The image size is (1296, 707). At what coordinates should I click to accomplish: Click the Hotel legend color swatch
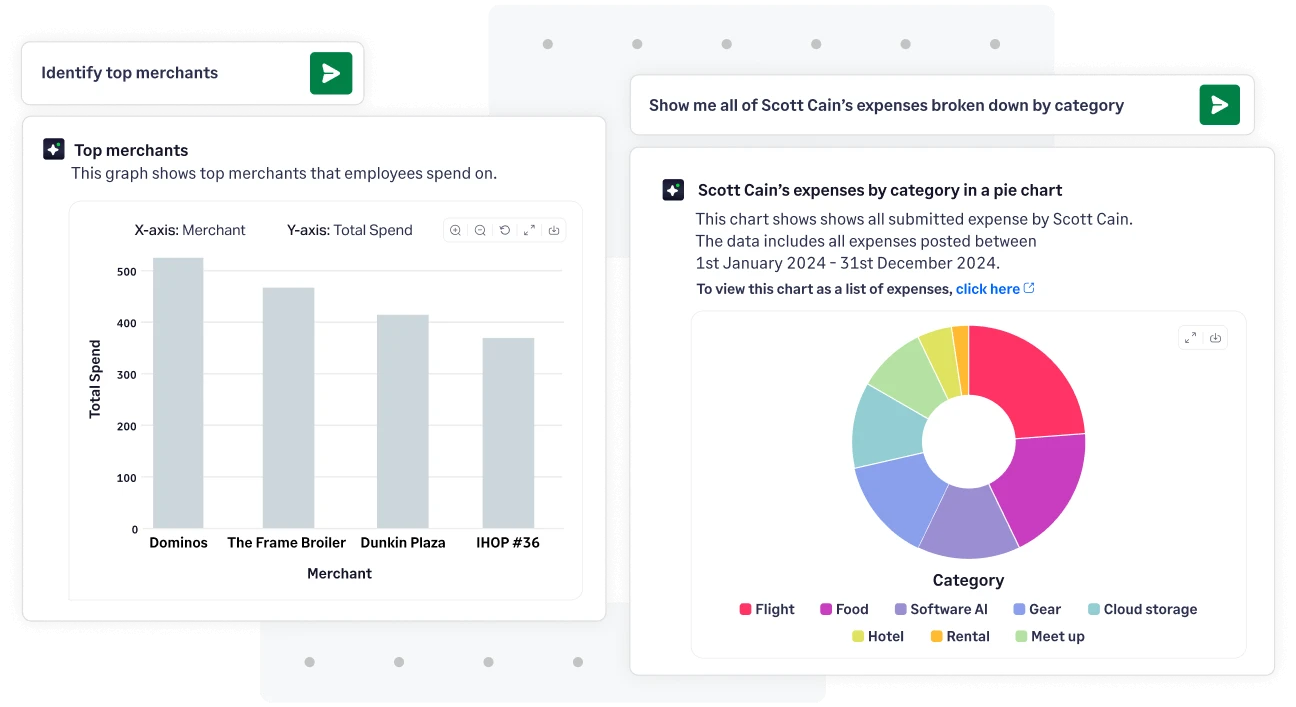859,636
